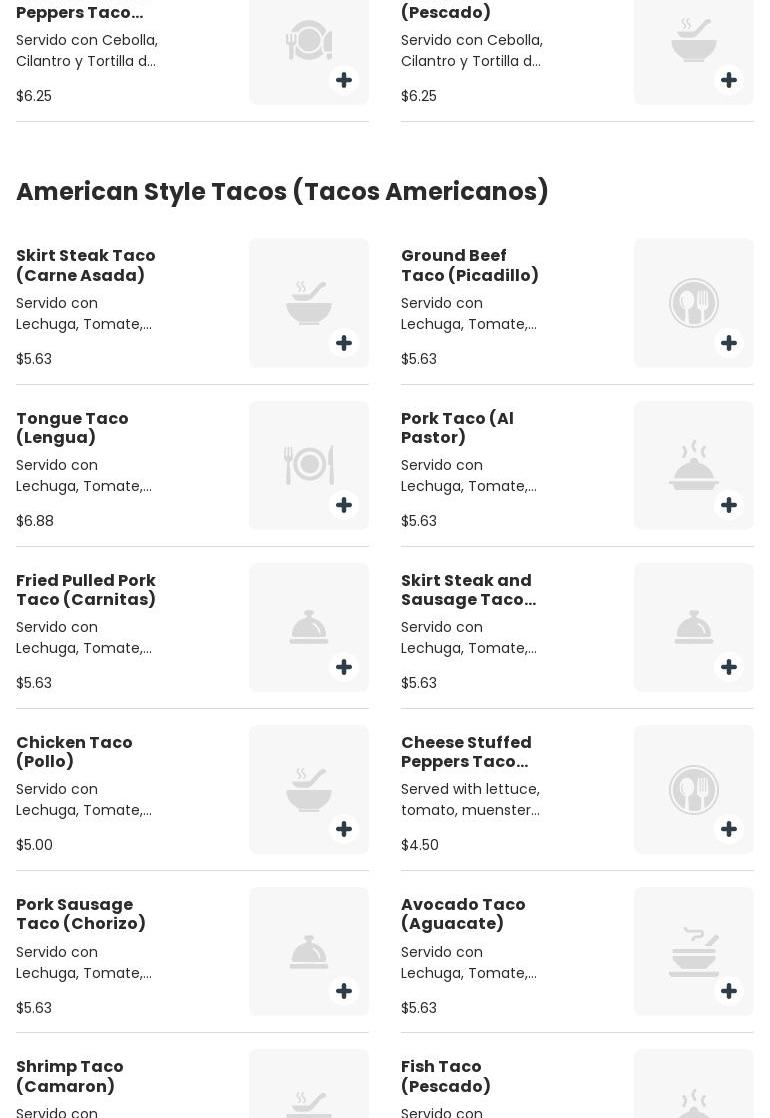Add Chicken Taco (Pollo) to order
The height and width of the screenshot is (1118, 770).
coord(344,829)
